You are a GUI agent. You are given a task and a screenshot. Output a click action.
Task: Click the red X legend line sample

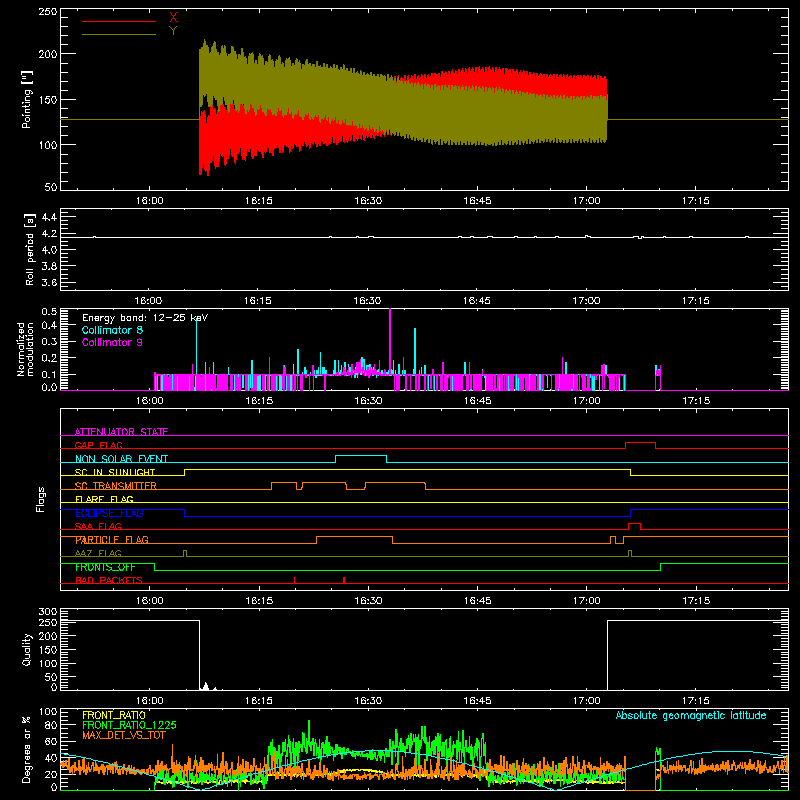point(119,21)
